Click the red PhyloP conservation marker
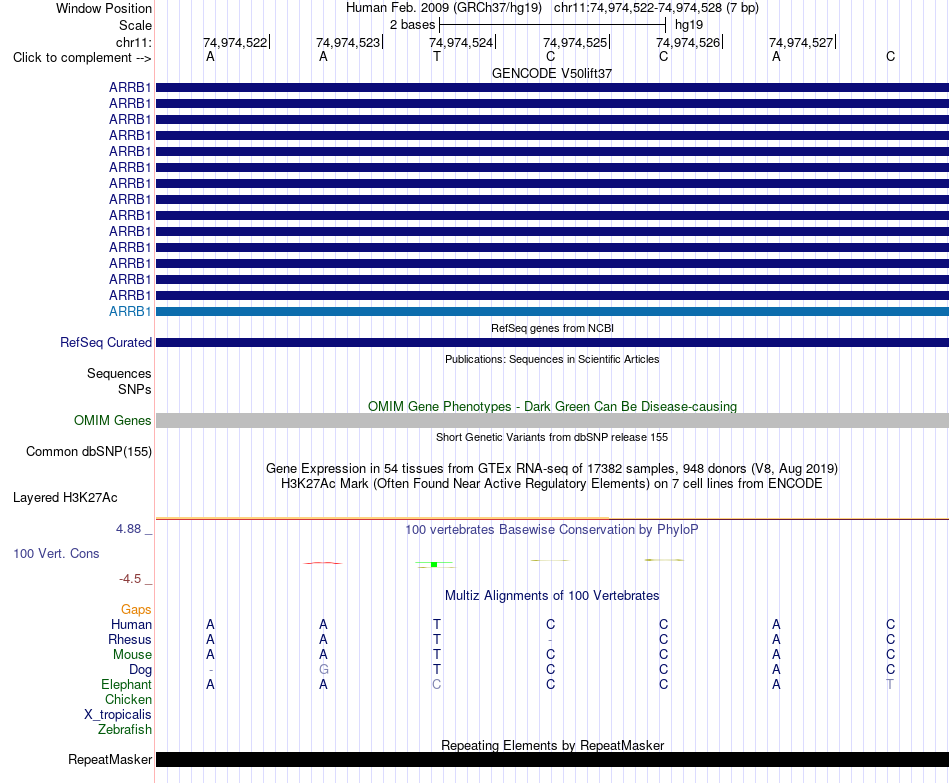The width and height of the screenshot is (950, 783). [x=323, y=563]
